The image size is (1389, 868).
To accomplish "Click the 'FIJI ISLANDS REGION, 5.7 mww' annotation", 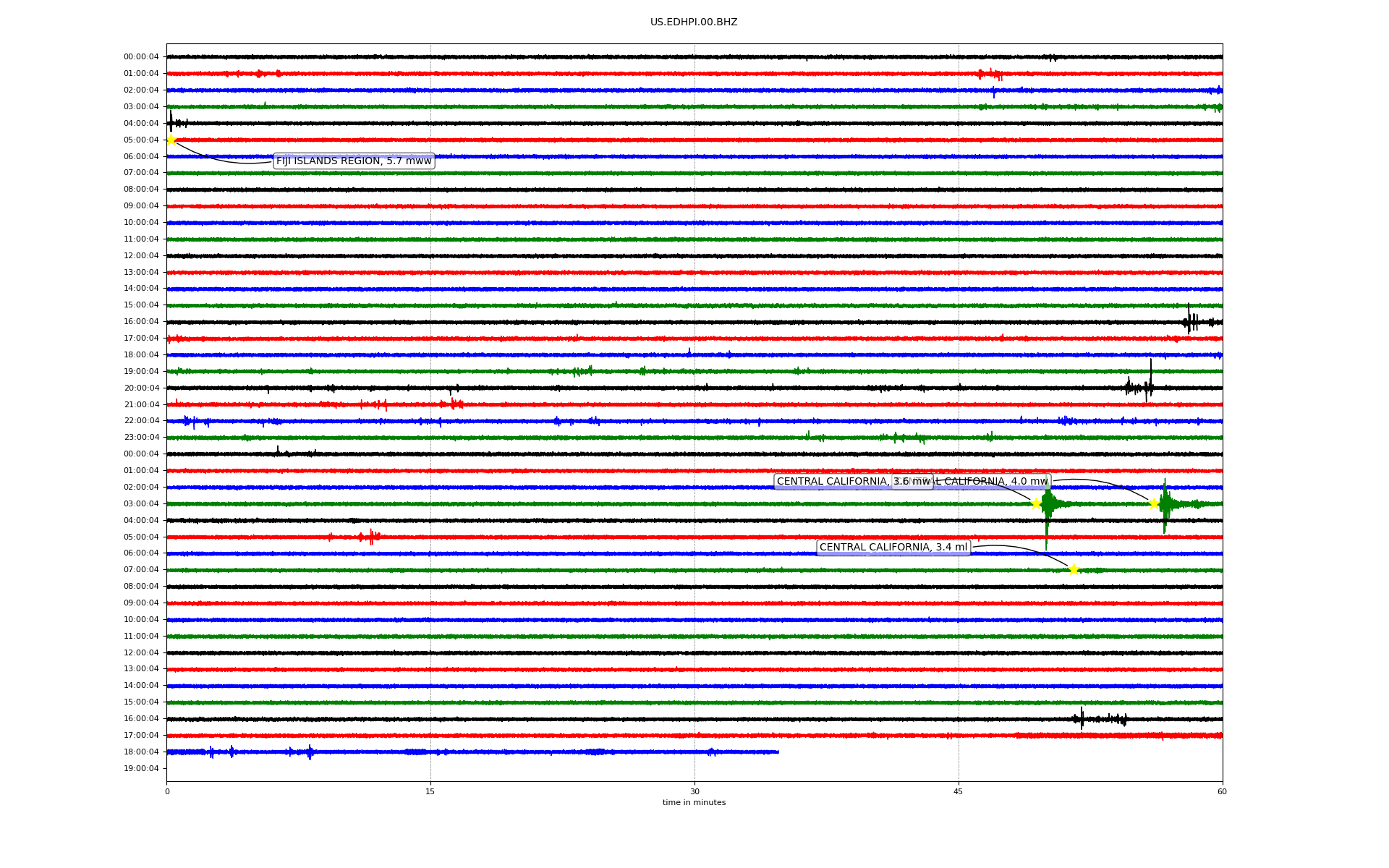I will [x=354, y=161].
